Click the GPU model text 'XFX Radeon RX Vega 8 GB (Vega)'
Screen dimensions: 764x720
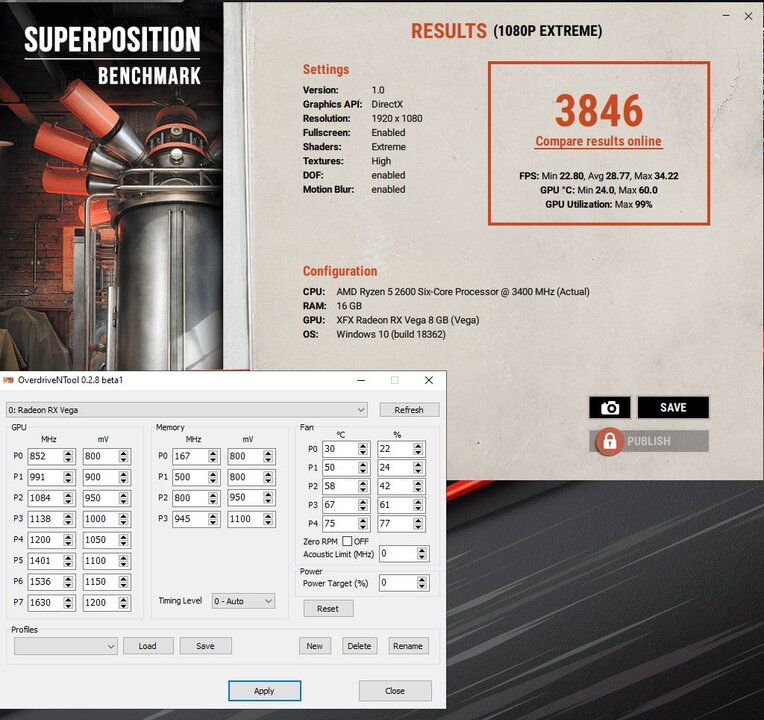408,320
